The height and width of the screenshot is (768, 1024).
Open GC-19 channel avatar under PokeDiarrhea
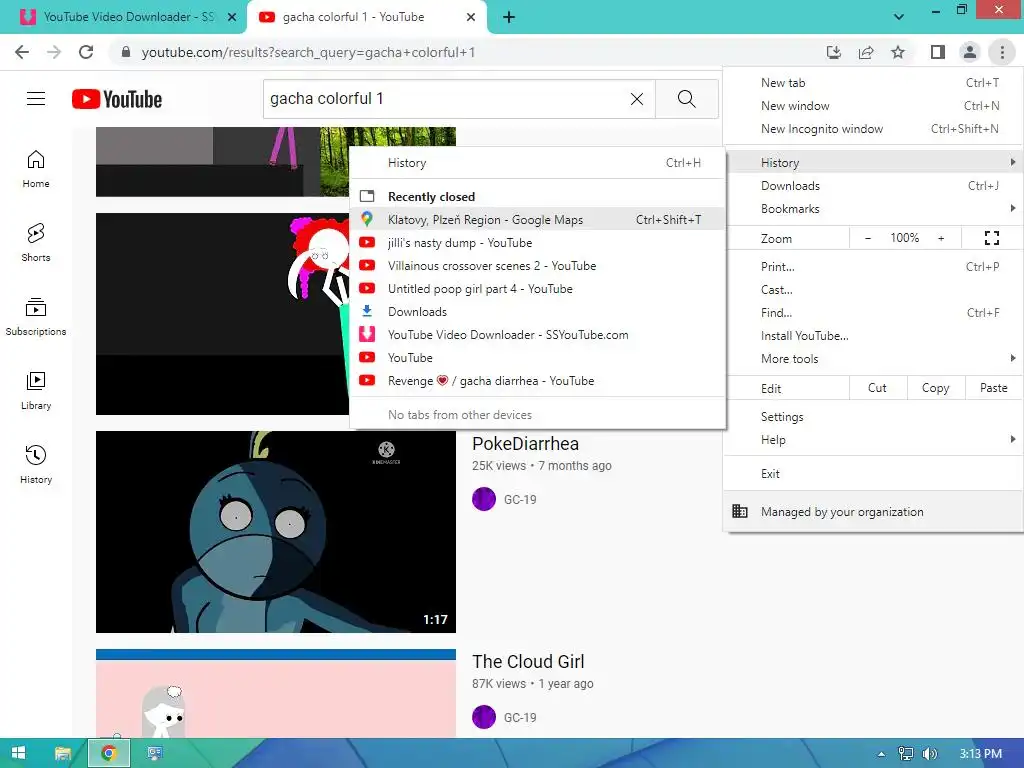pos(484,500)
